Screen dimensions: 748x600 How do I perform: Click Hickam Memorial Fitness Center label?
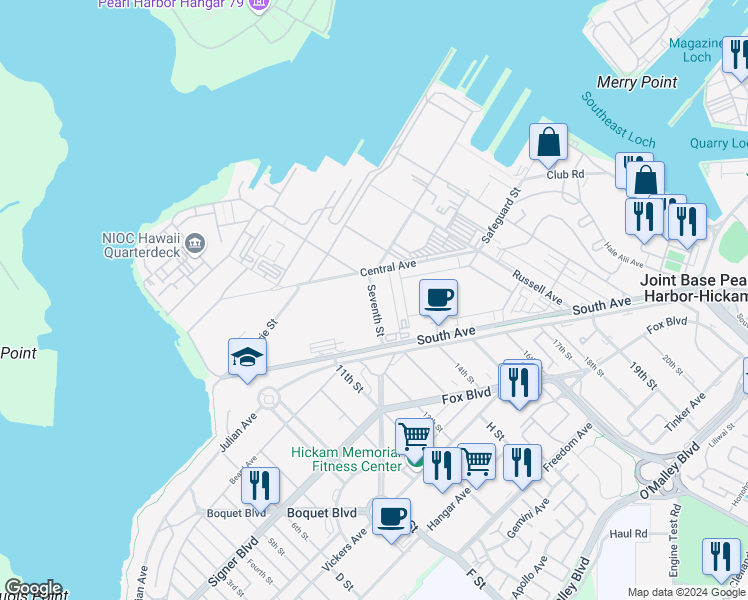point(346,459)
